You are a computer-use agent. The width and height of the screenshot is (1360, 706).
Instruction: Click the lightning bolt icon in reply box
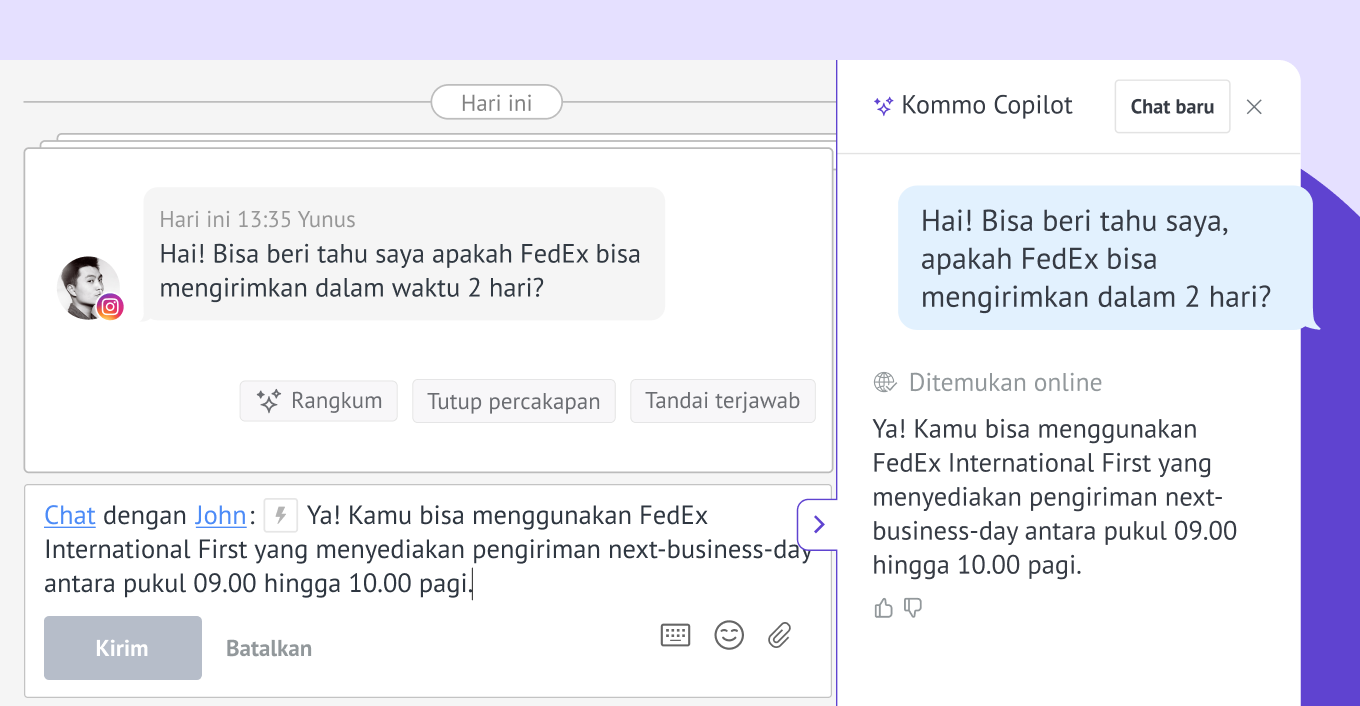point(281,516)
